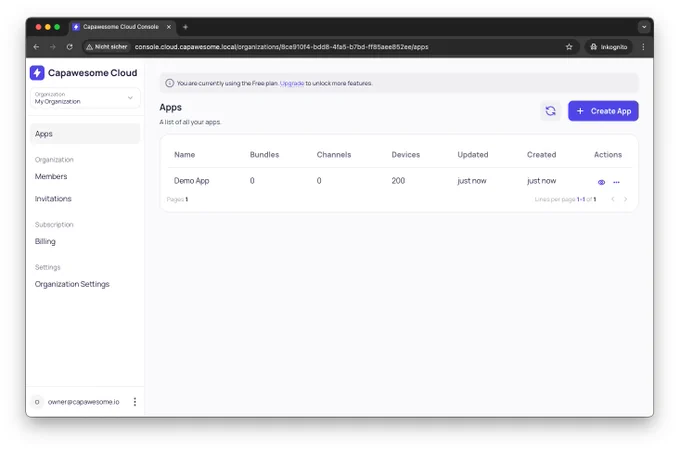This screenshot has height=451, width=680.
Task: Click the Capawesome Cloud title text
Action: (x=92, y=73)
